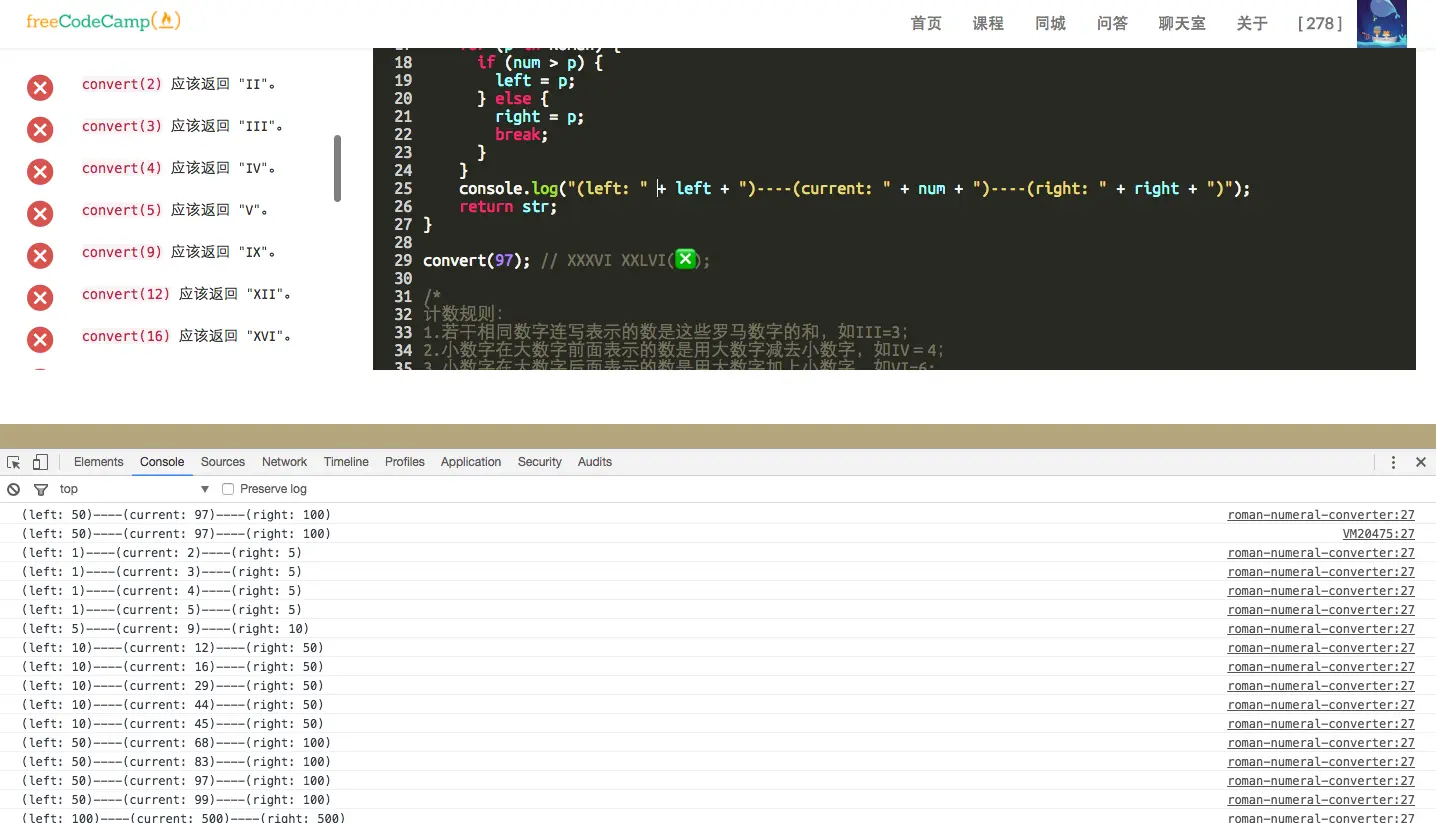Viewport: 1436px width, 823px height.
Task: Click the console.log statement on line 25
Action: tap(855, 188)
